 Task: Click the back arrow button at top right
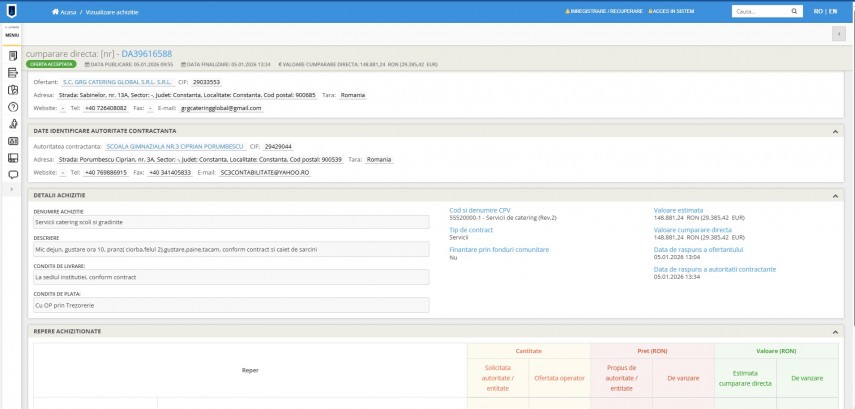839,33
